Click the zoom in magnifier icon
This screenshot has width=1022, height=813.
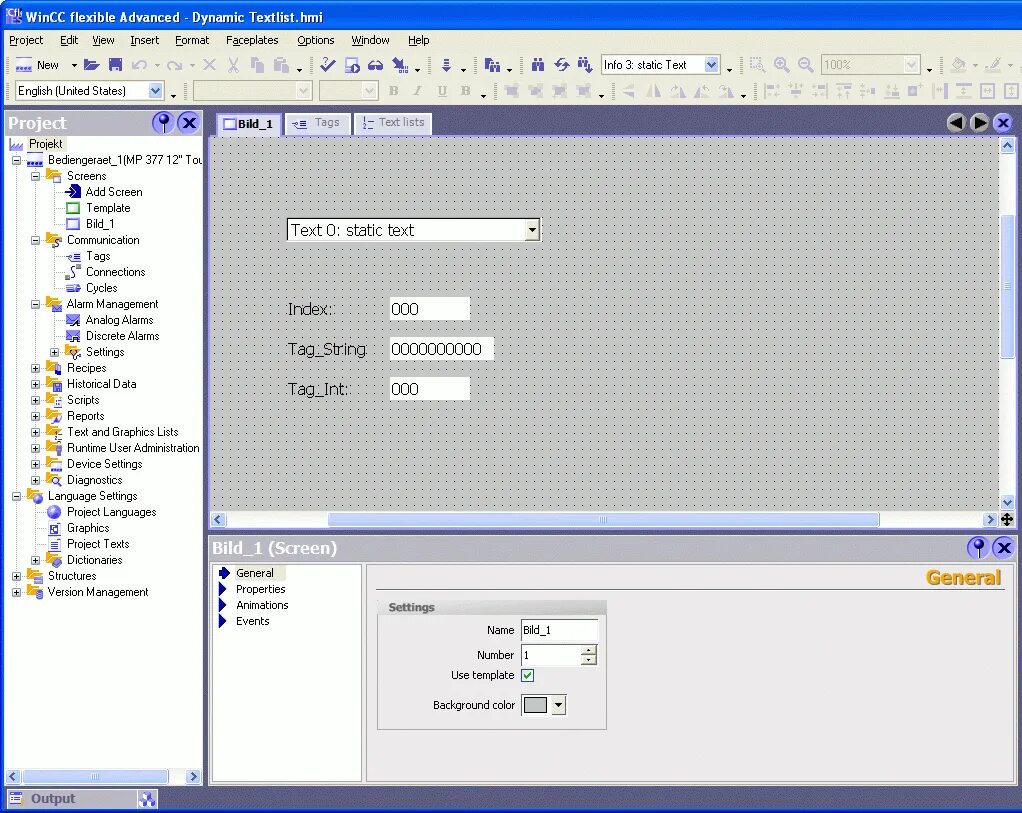click(x=781, y=65)
